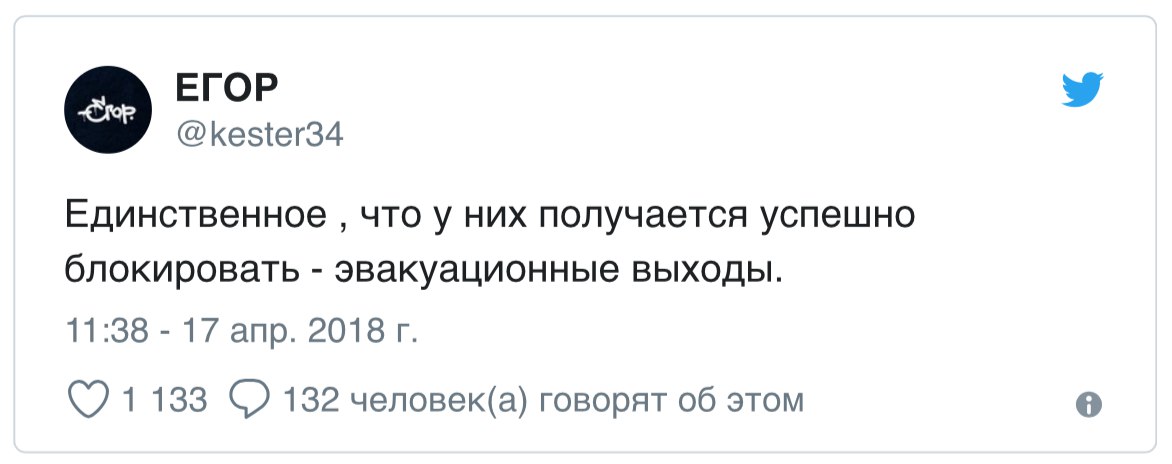
Task: Click the display name ЕГОР
Action: [225, 89]
